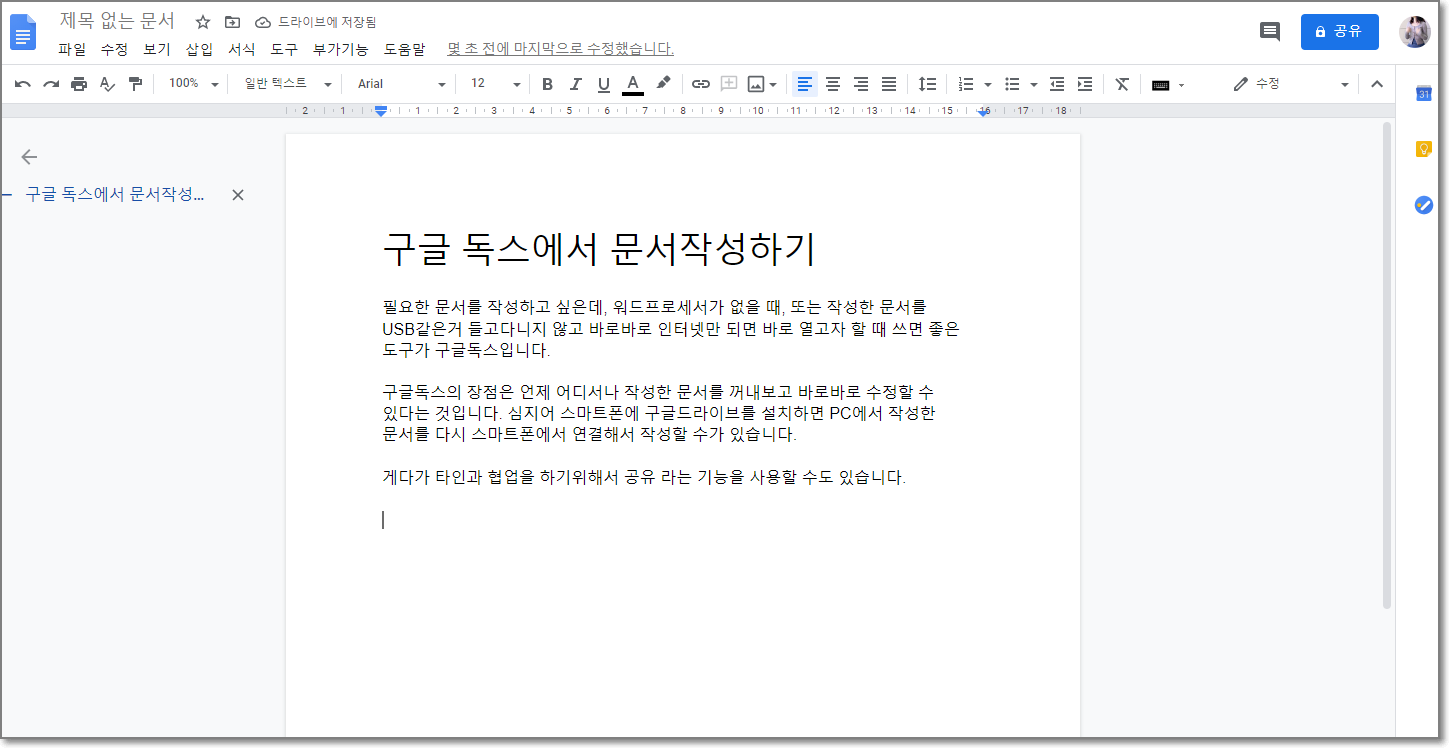Open the 수정 editing mode dropdown

pos(1291,84)
